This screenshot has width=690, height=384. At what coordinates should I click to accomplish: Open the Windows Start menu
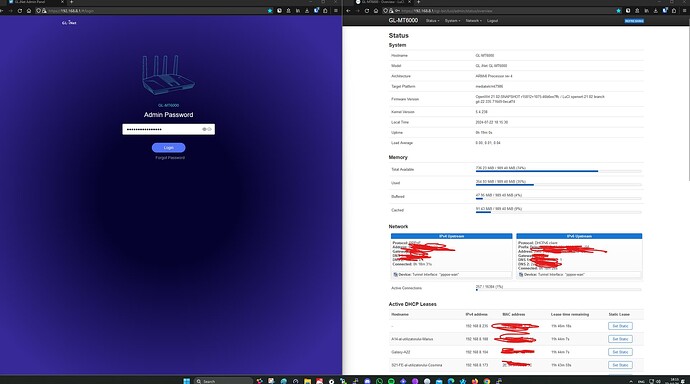coord(186,381)
